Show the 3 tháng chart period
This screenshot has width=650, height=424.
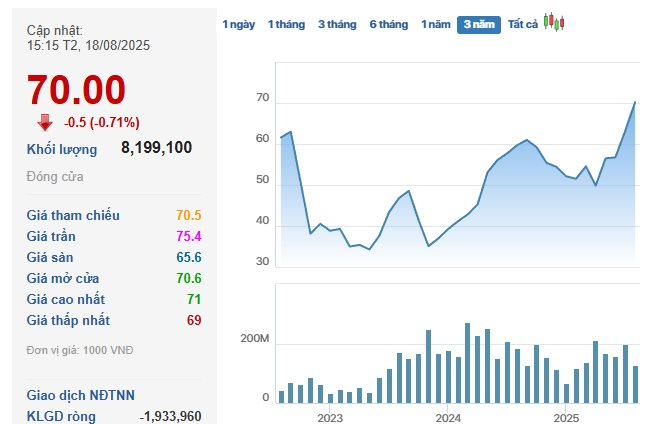tap(337, 24)
